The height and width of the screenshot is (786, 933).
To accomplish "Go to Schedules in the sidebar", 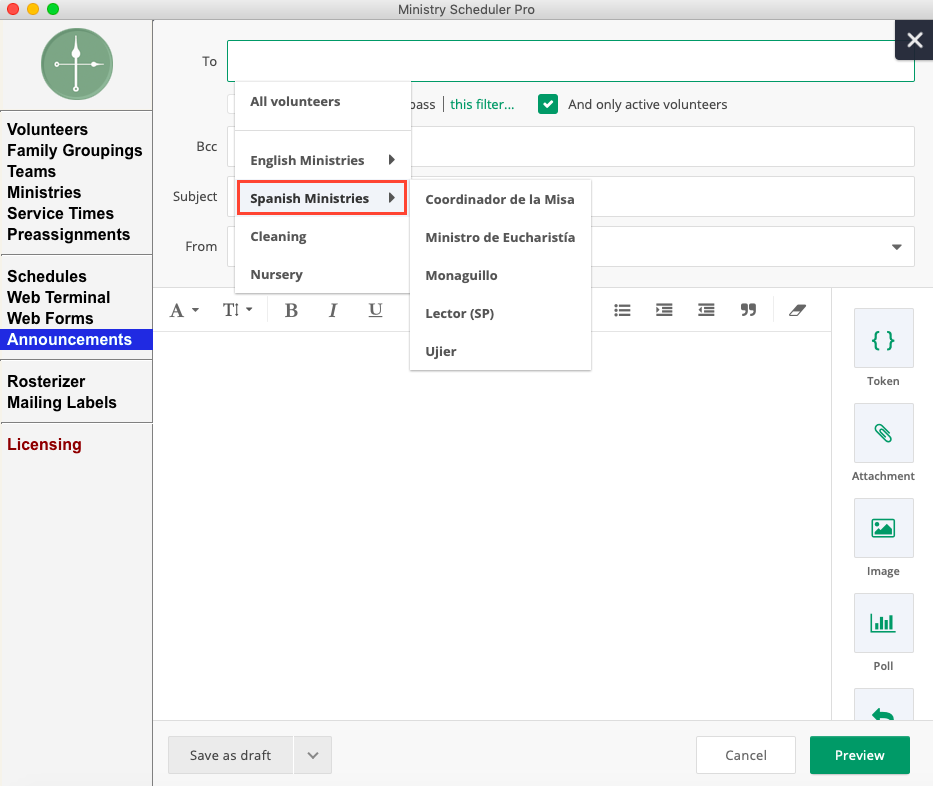I will (x=47, y=276).
